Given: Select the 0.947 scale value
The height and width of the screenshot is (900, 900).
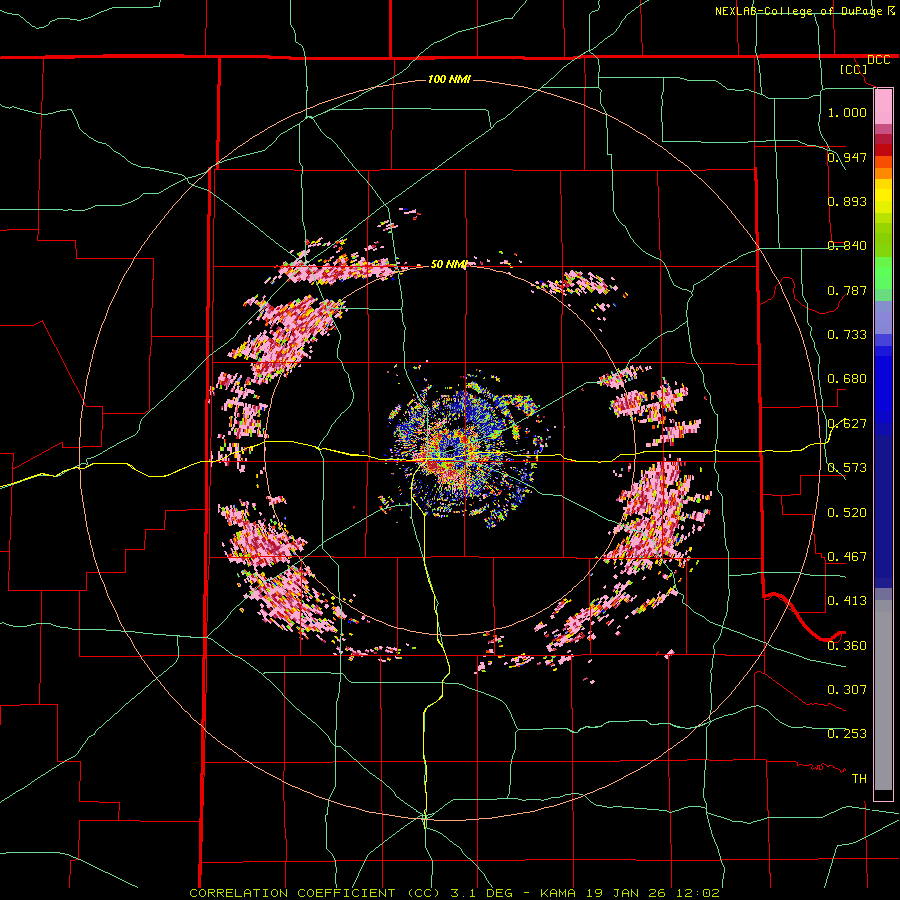Looking at the screenshot, I should click(x=847, y=157).
